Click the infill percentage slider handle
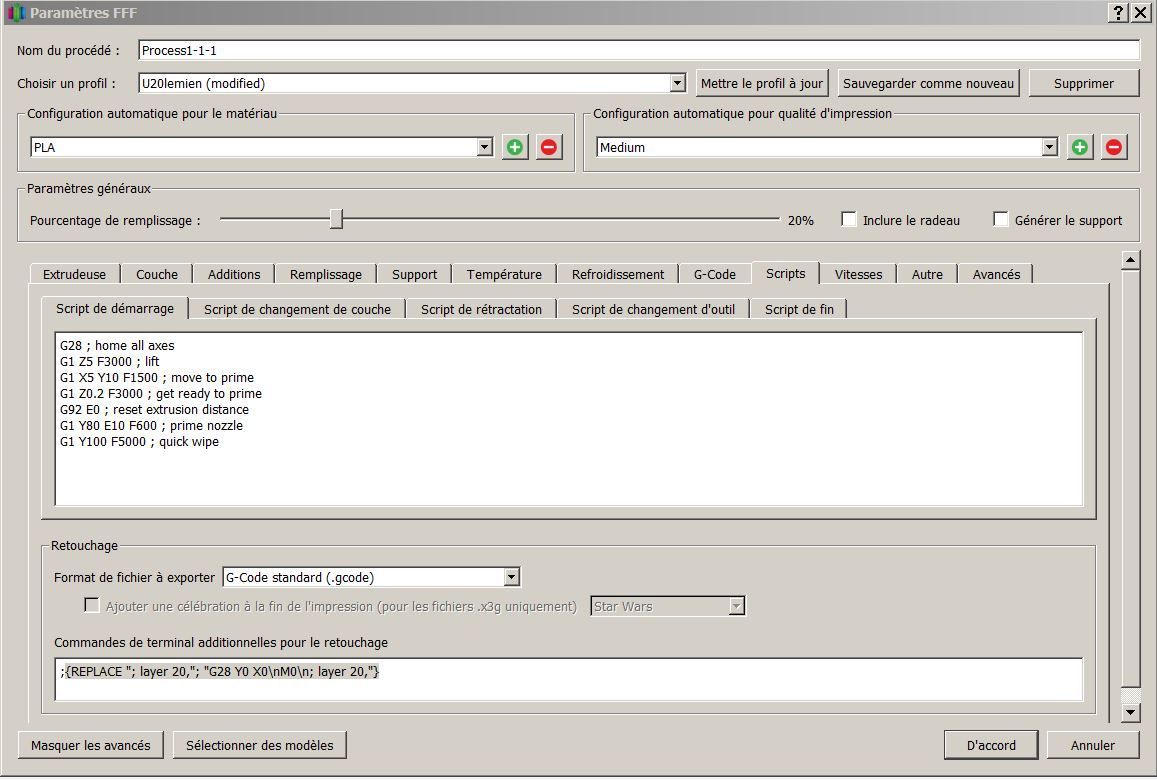Screen dimensions: 1157x780 click(336, 219)
